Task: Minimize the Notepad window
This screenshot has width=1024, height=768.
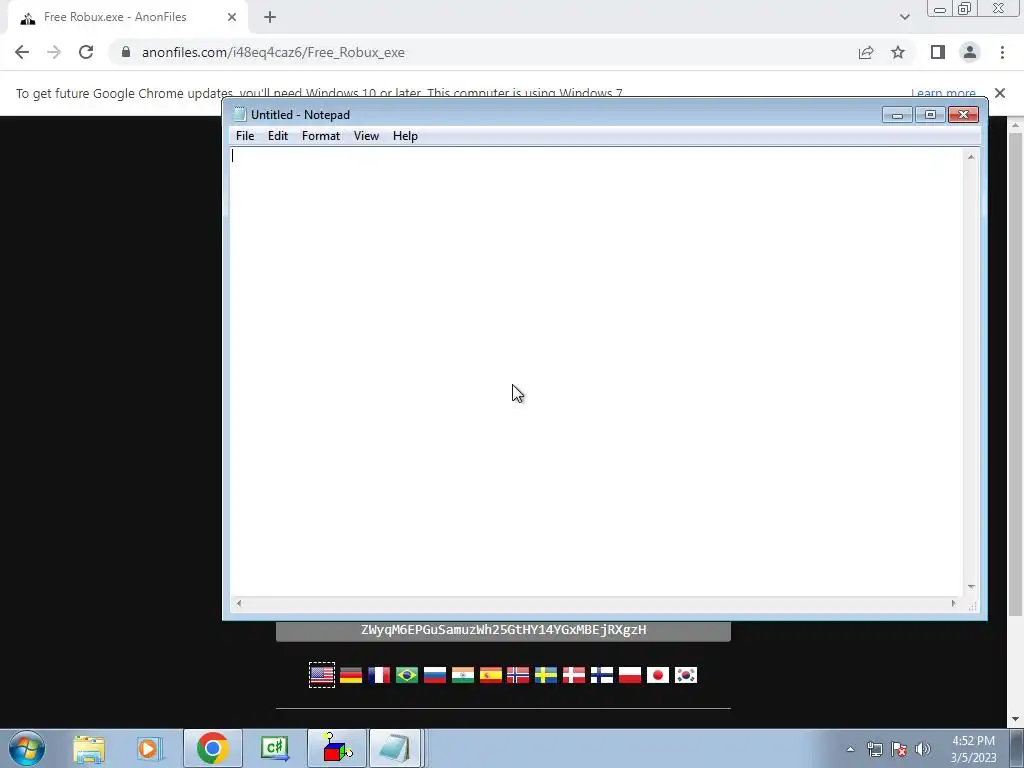Action: tap(897, 115)
